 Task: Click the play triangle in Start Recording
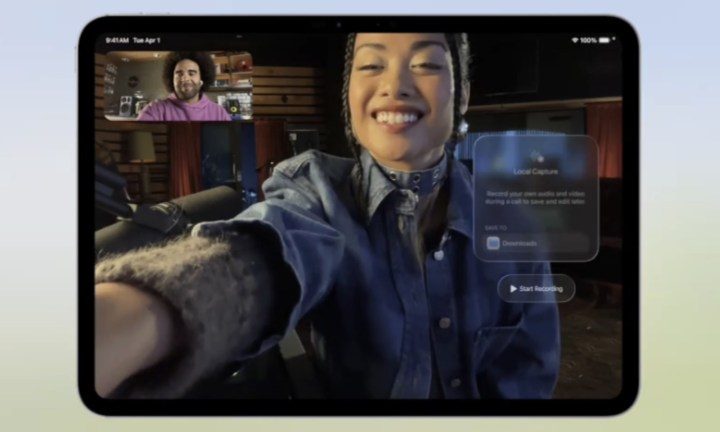coord(513,288)
